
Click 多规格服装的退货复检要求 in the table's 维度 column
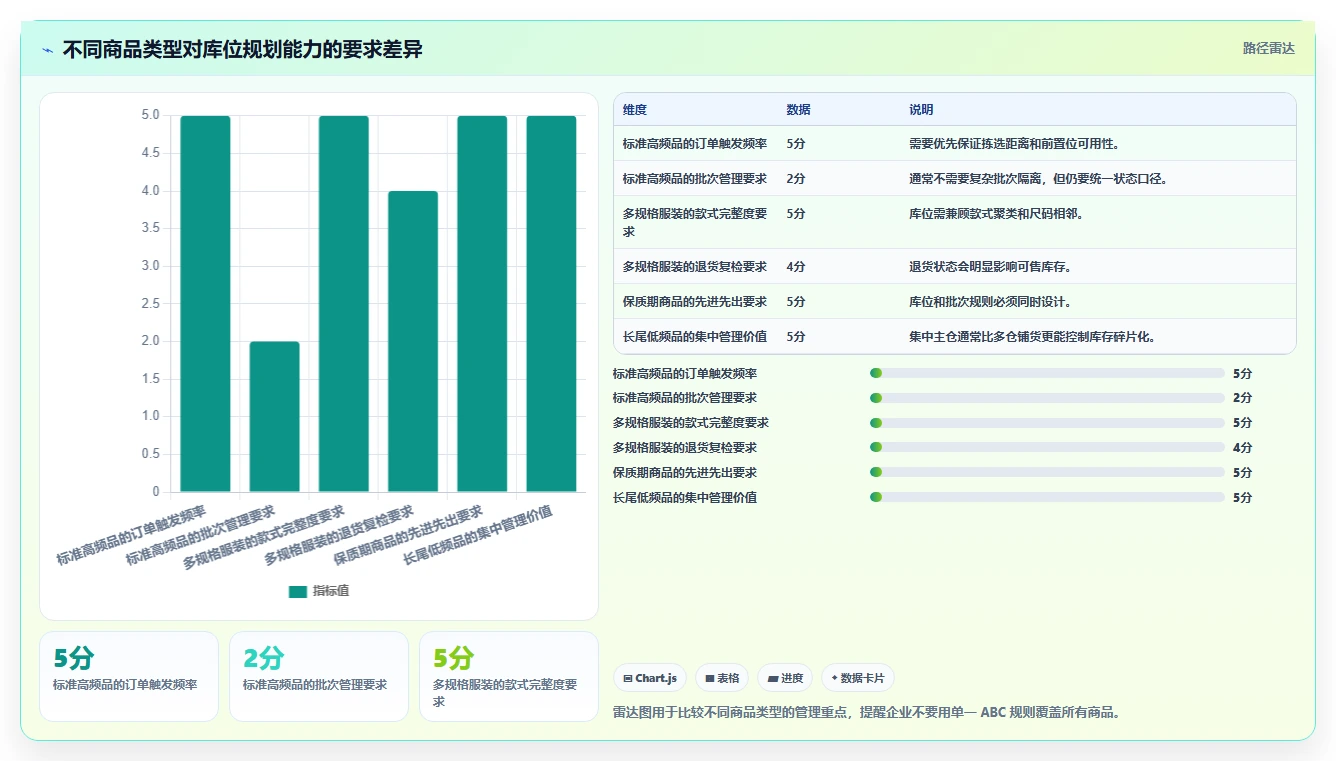(695, 267)
